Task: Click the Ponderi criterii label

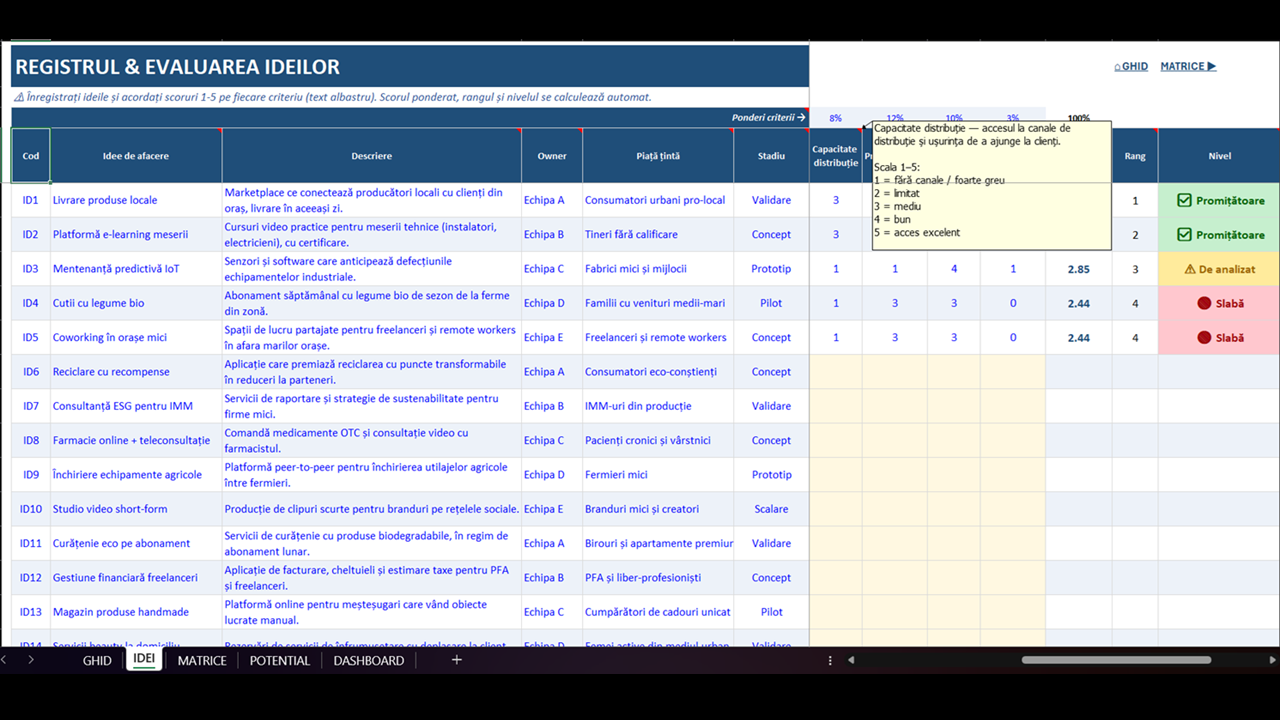Action: coord(768,118)
